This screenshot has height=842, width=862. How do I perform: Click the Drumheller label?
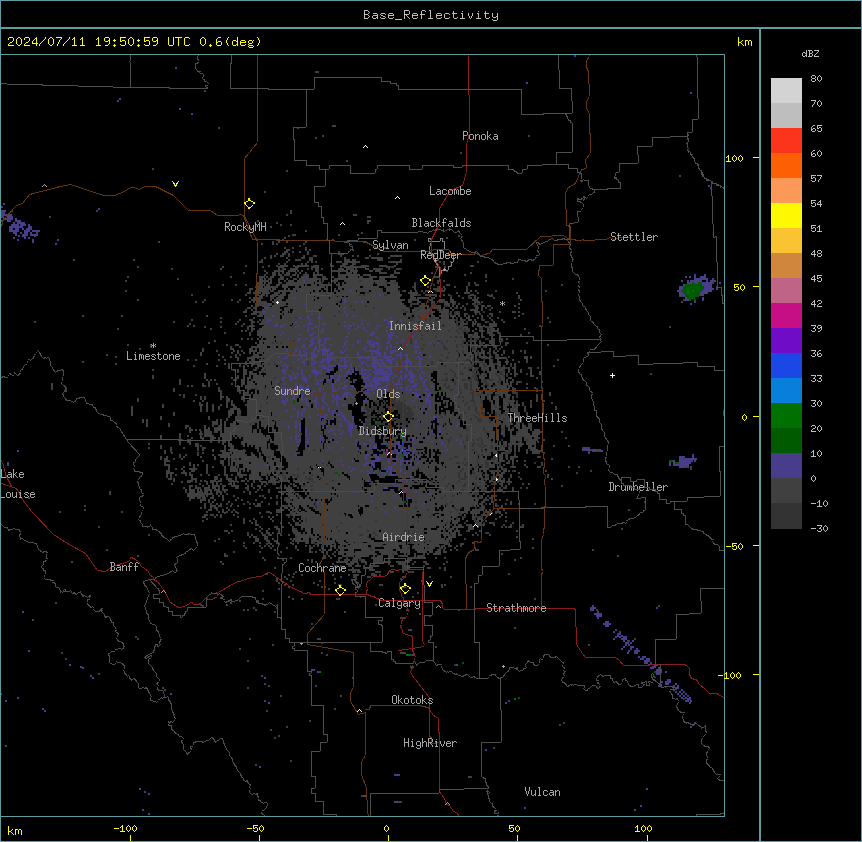click(x=638, y=487)
